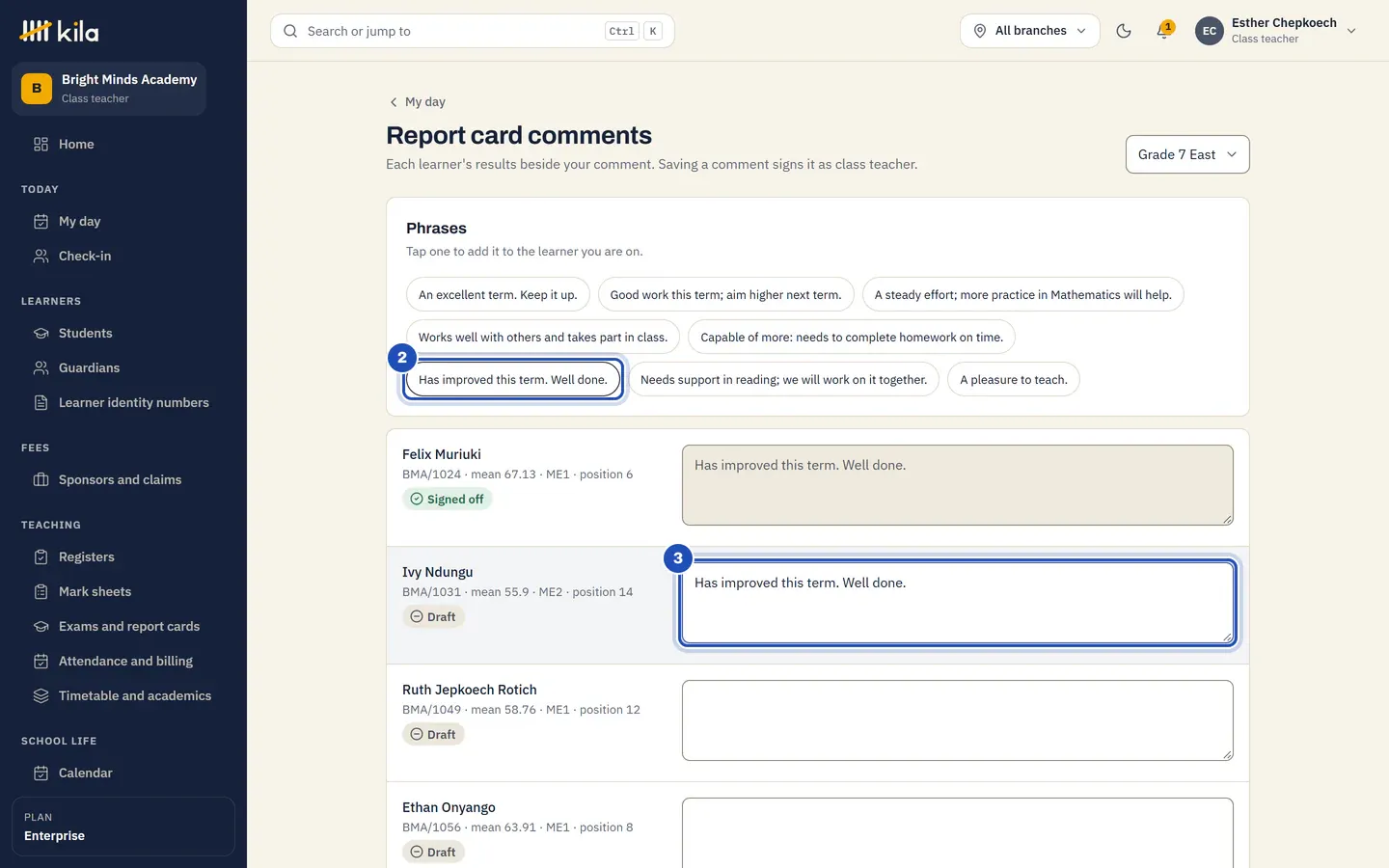Add the 'Needs support in reading' phrase
This screenshot has height=868, width=1389.
(x=783, y=380)
